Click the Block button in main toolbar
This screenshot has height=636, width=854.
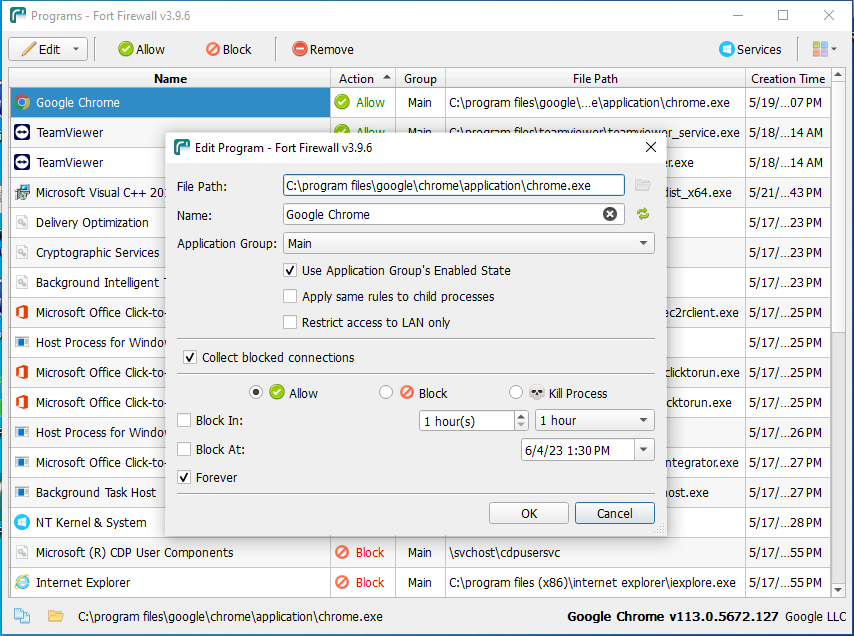click(x=228, y=49)
